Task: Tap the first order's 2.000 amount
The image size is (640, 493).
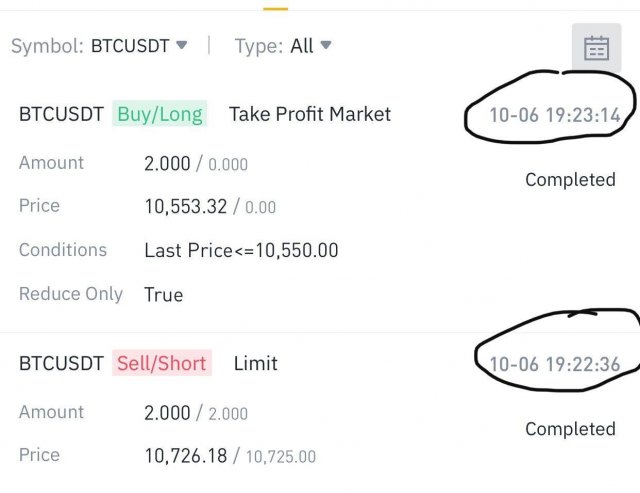Action: tap(167, 163)
